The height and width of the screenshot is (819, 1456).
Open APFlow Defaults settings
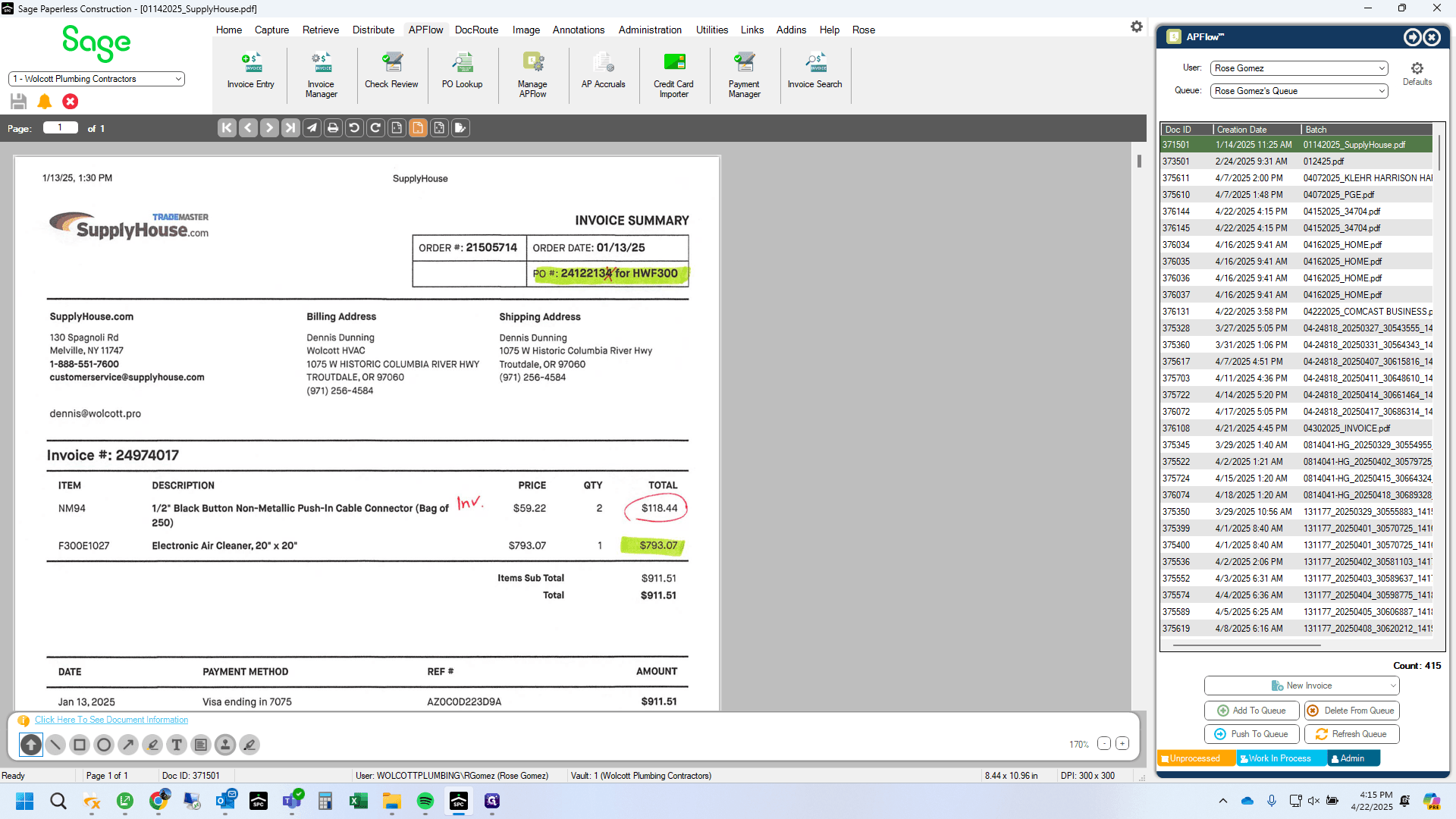pos(1417,74)
